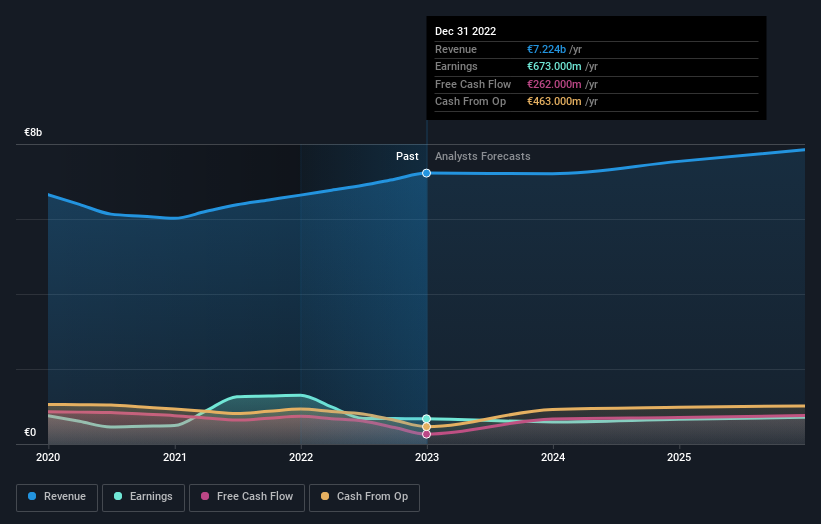821x524 pixels.
Task: Click the €262.000m free cash flow value
Action: [554, 84]
